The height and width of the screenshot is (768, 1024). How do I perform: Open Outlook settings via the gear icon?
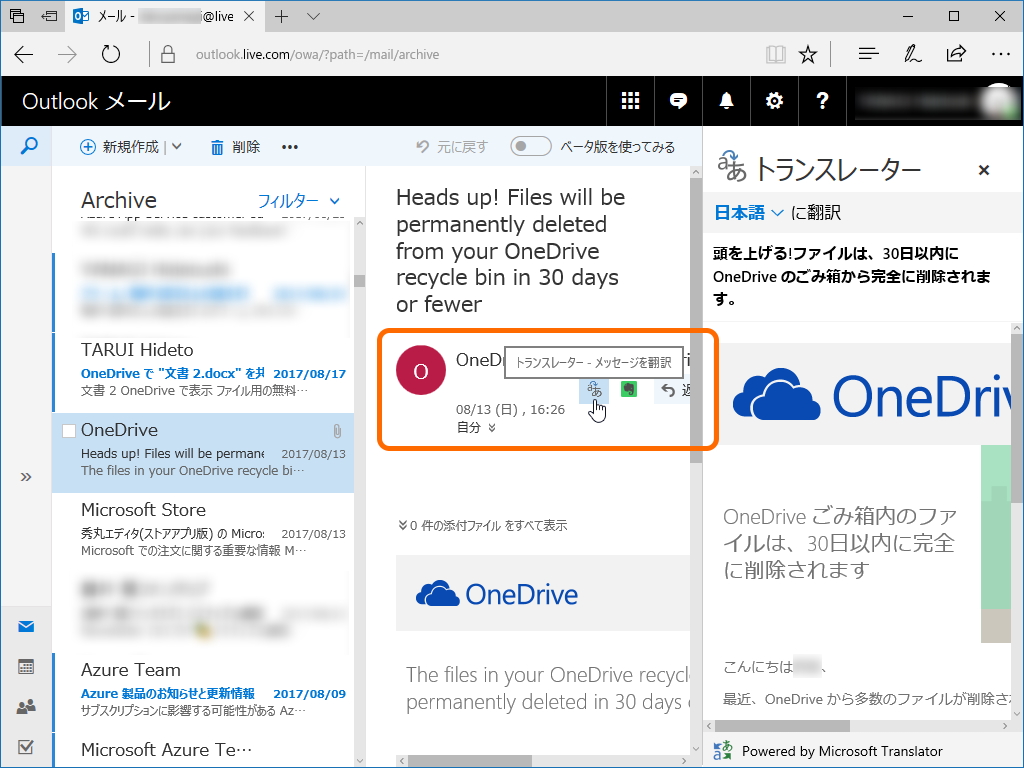tap(774, 101)
